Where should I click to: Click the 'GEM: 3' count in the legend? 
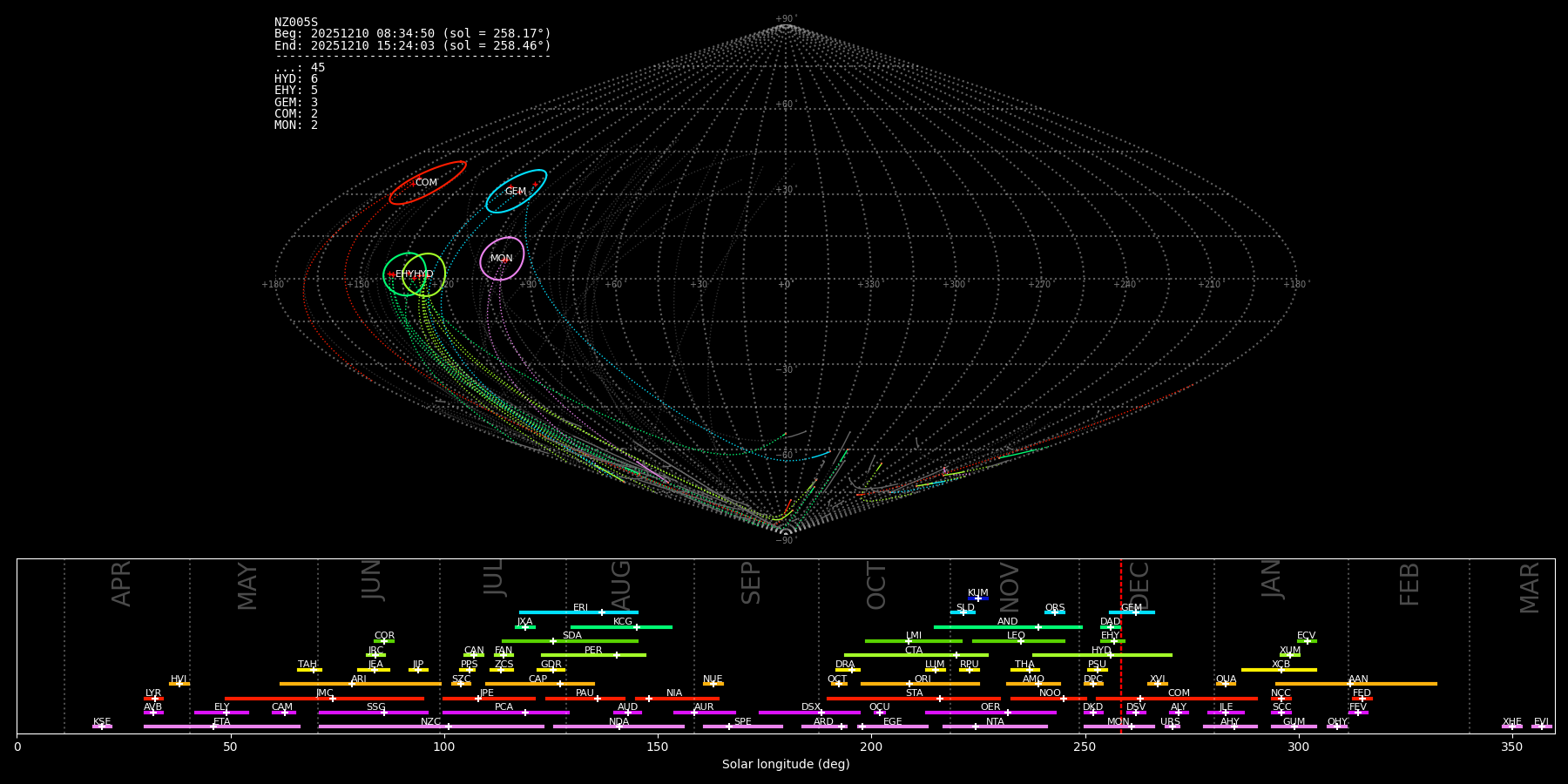coord(296,102)
